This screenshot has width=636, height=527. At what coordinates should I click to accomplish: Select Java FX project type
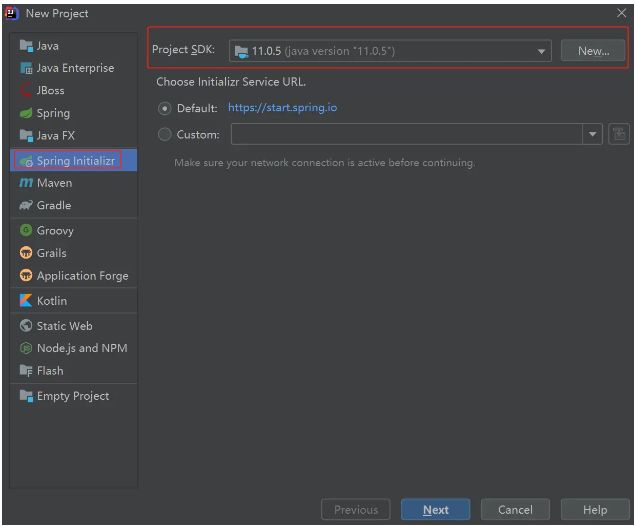[x=73, y=136]
